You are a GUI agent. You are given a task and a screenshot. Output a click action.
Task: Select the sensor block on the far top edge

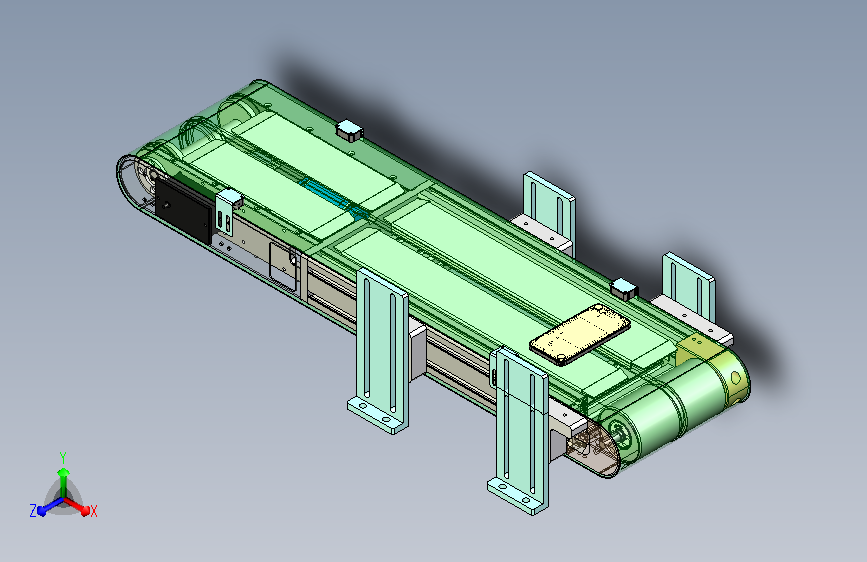349,130
